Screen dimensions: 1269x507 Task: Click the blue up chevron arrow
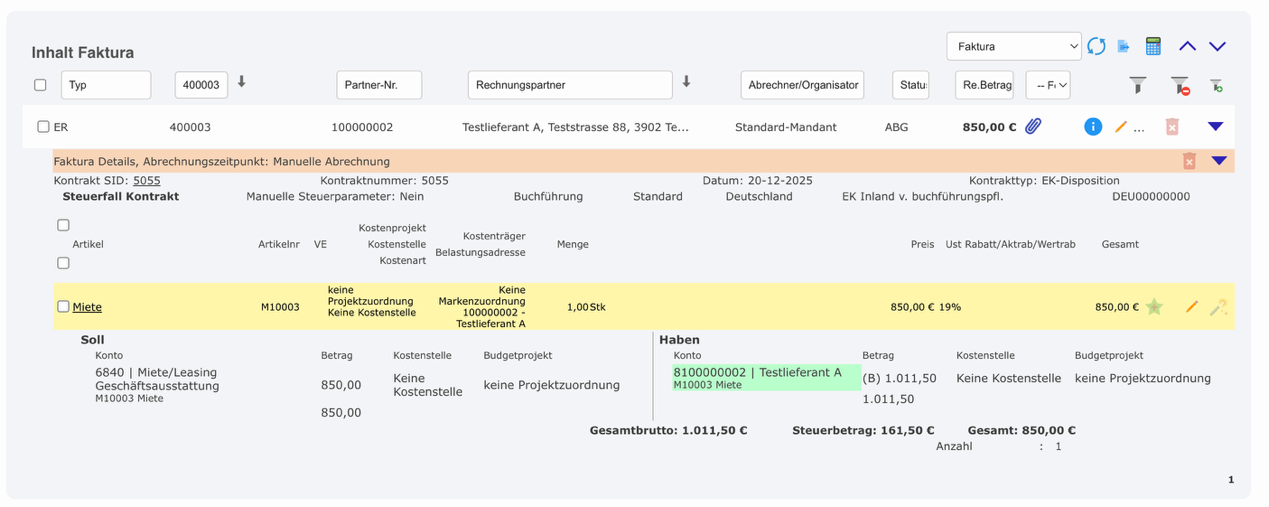[x=1187, y=46]
